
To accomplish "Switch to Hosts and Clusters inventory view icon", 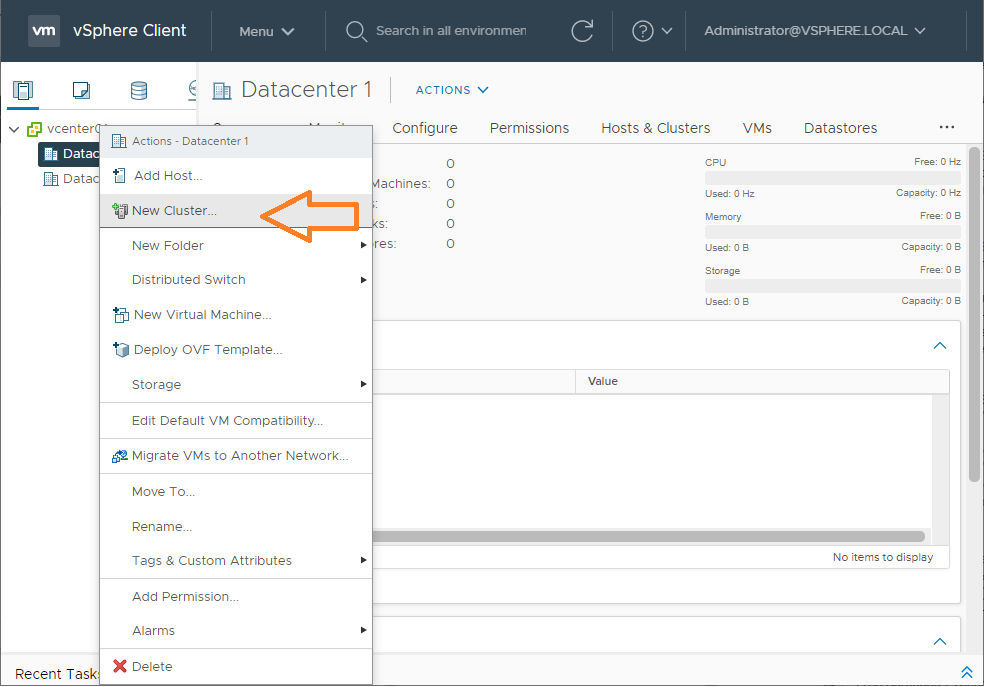I will 23,90.
